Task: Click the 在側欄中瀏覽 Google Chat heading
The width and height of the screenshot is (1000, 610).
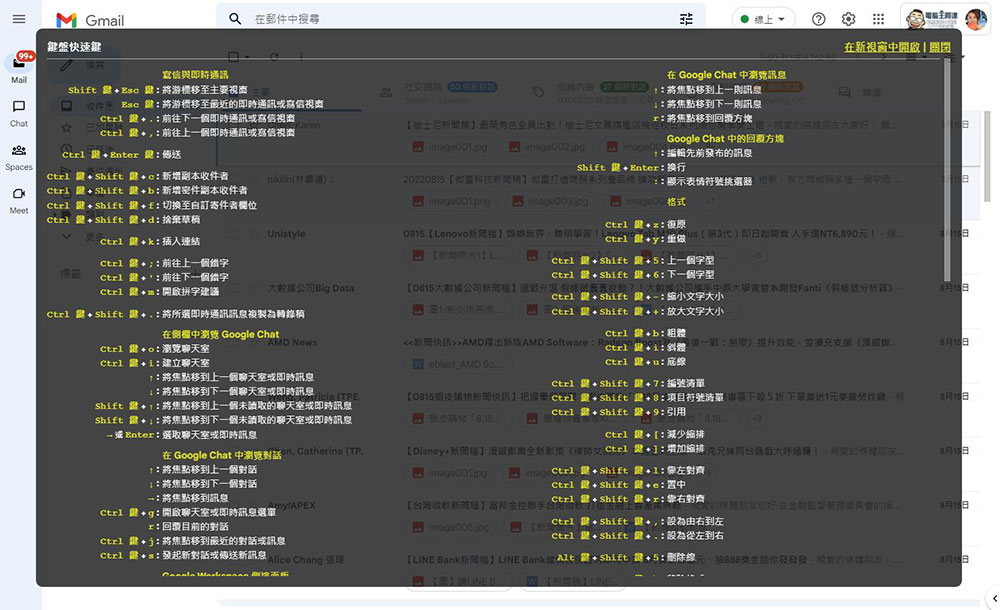Action: coord(221,334)
